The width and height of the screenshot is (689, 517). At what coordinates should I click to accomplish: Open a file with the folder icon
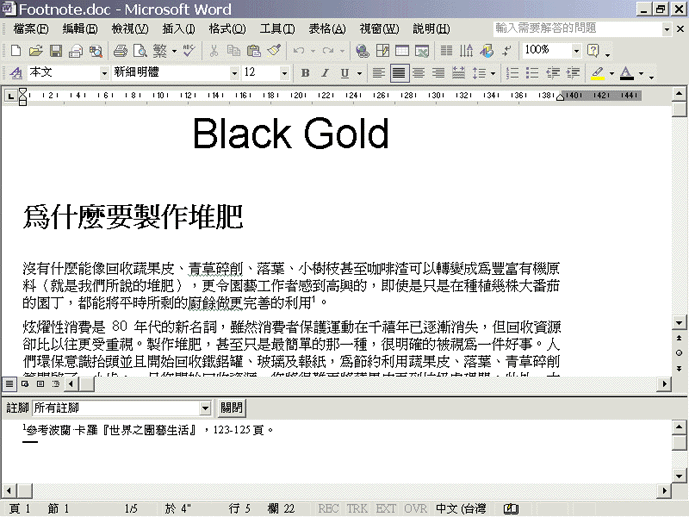click(36, 51)
